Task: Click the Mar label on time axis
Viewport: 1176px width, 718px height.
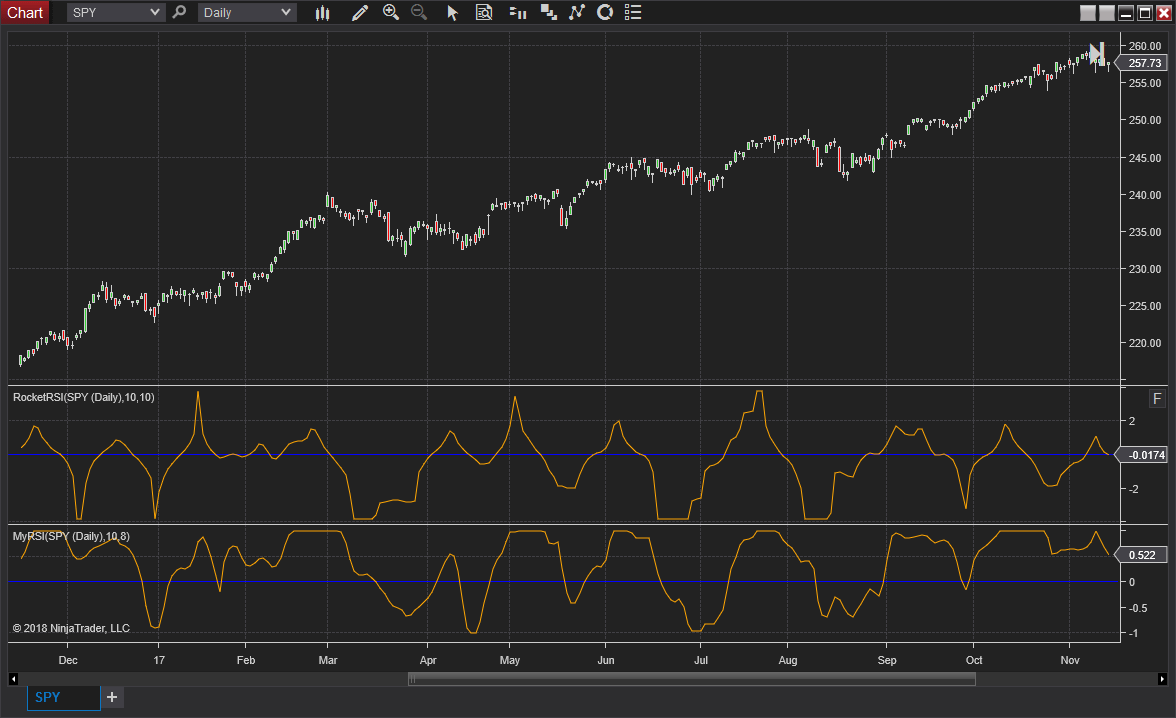Action: [x=328, y=660]
